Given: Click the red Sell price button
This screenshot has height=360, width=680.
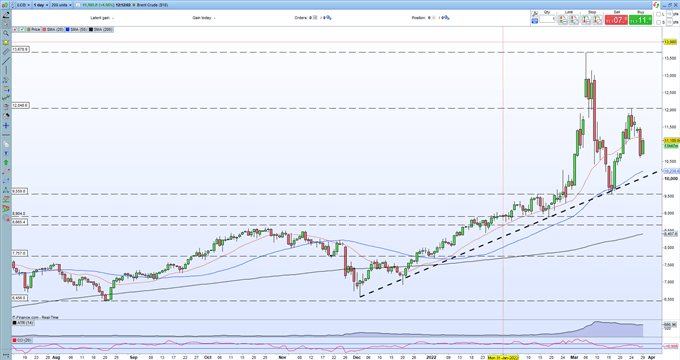Looking at the screenshot, I should pos(616,20).
